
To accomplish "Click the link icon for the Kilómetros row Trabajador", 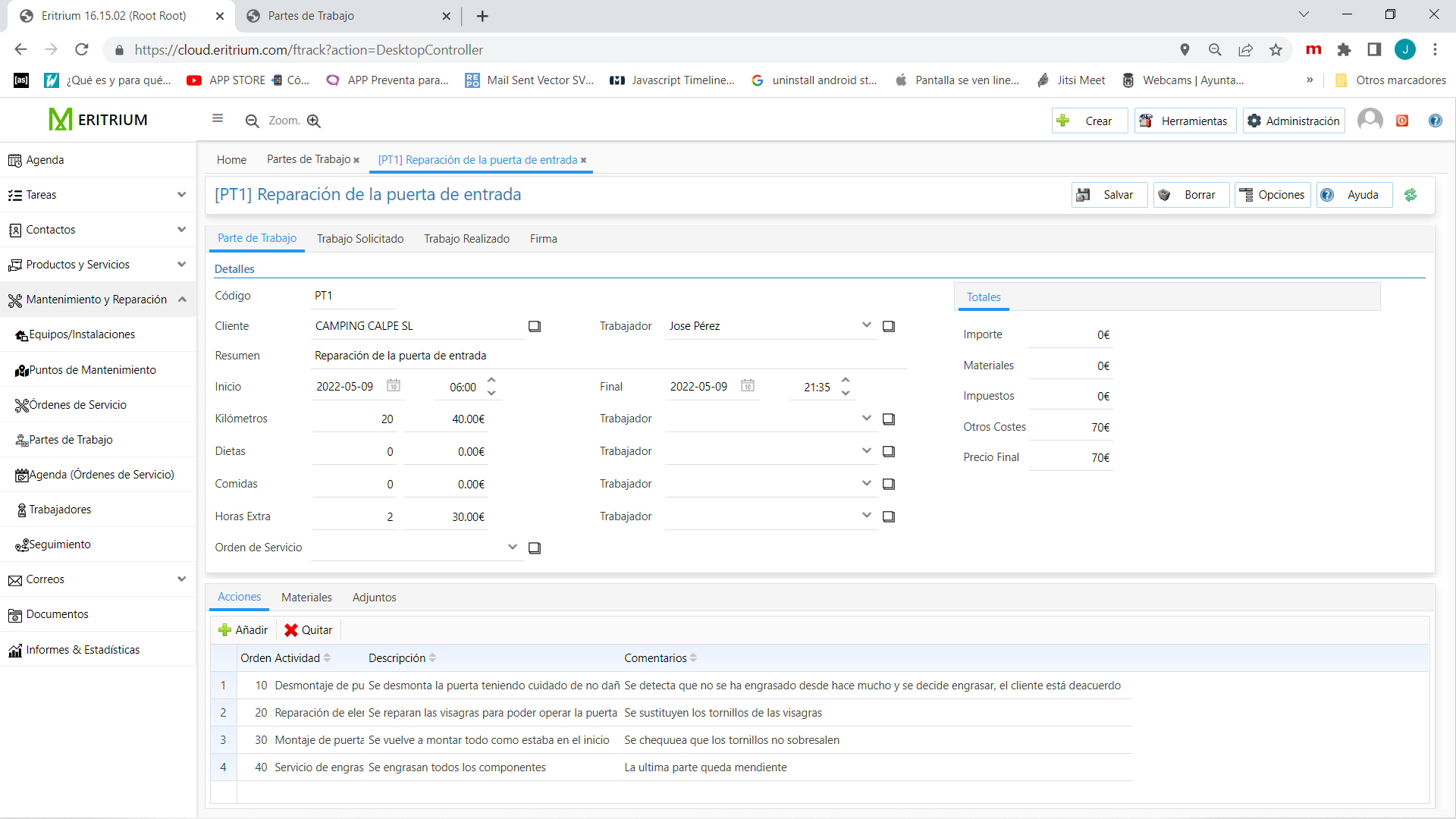I will click(889, 419).
